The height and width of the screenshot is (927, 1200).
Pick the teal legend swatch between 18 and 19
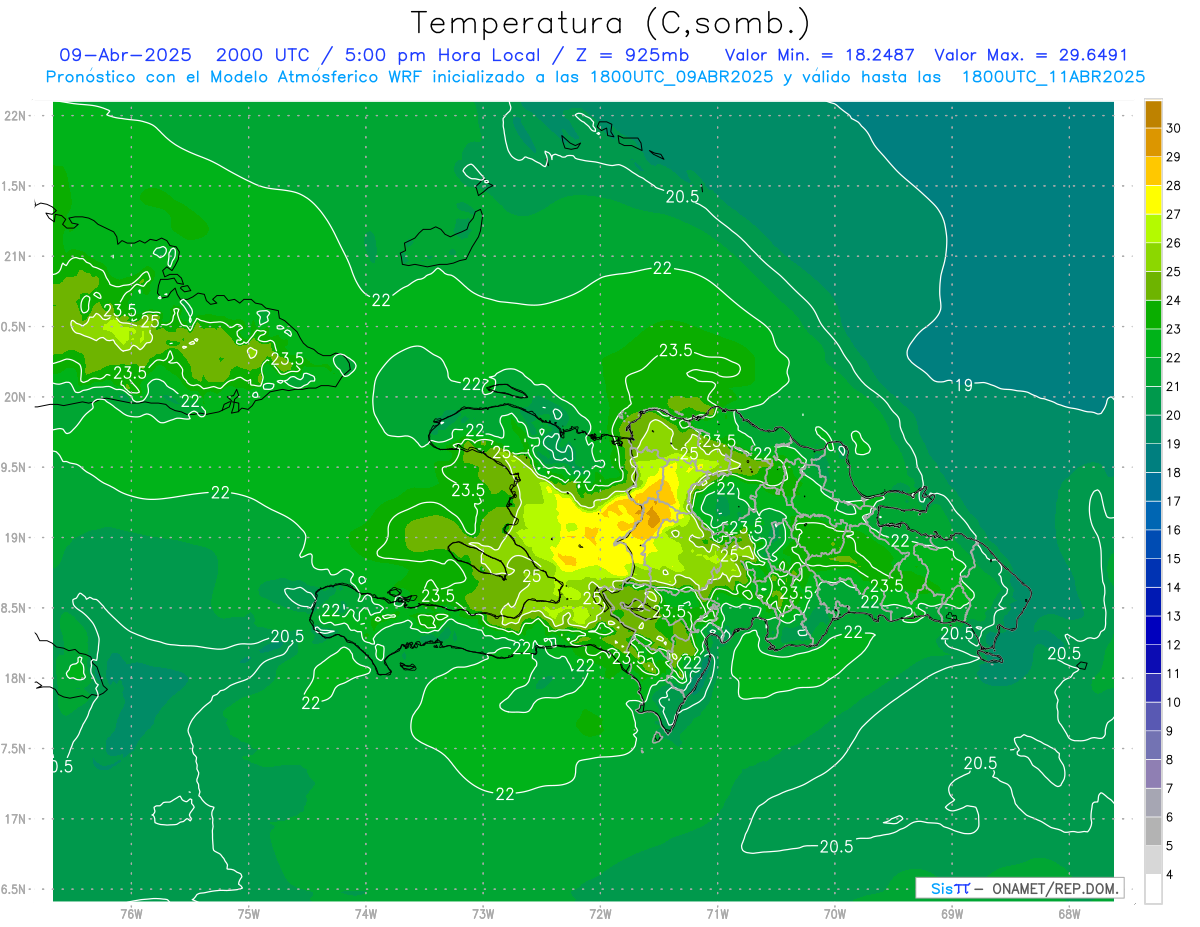point(1153,458)
